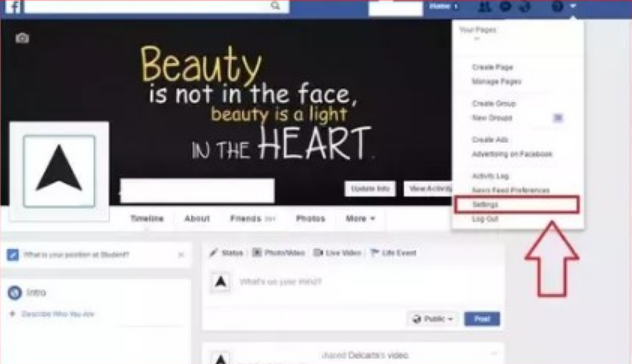
Task: Select the Status composer option
Action: point(227,253)
